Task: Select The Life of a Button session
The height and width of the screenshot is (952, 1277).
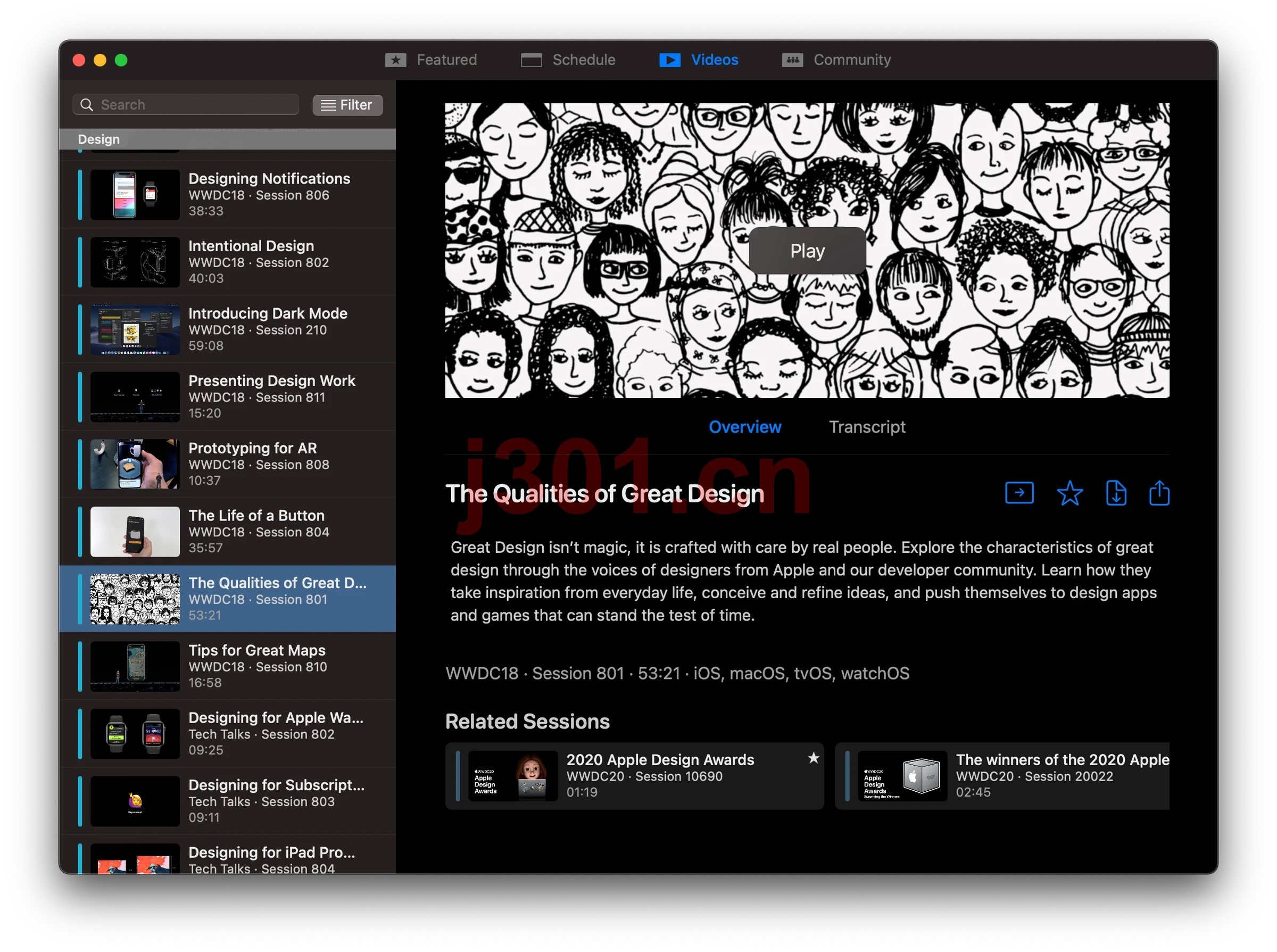Action: coord(227,532)
